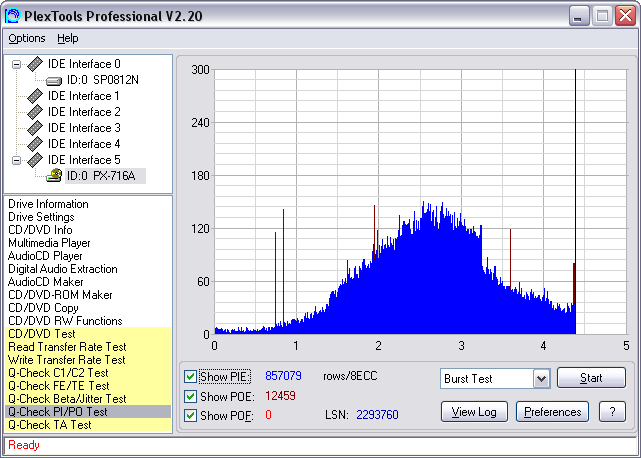This screenshot has height=458, width=641.
Task: Minimize the PlexTools window
Action: (579, 16)
